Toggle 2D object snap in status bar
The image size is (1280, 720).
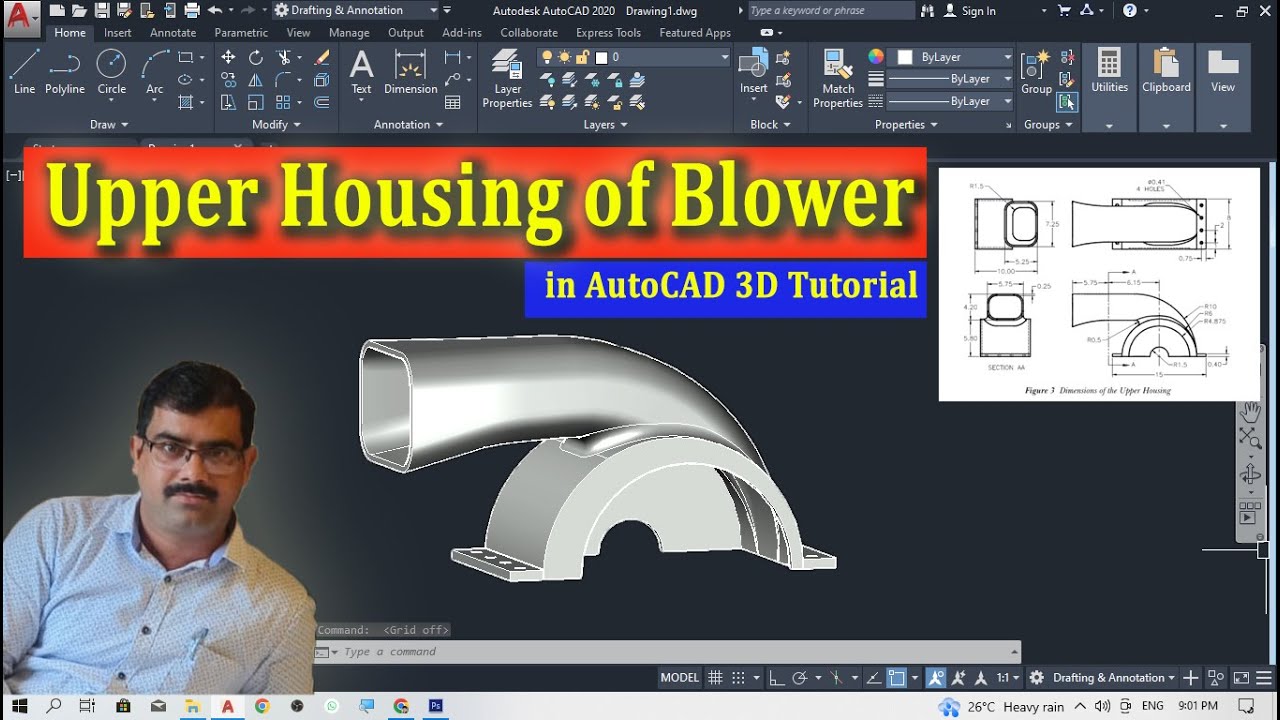tap(897, 678)
